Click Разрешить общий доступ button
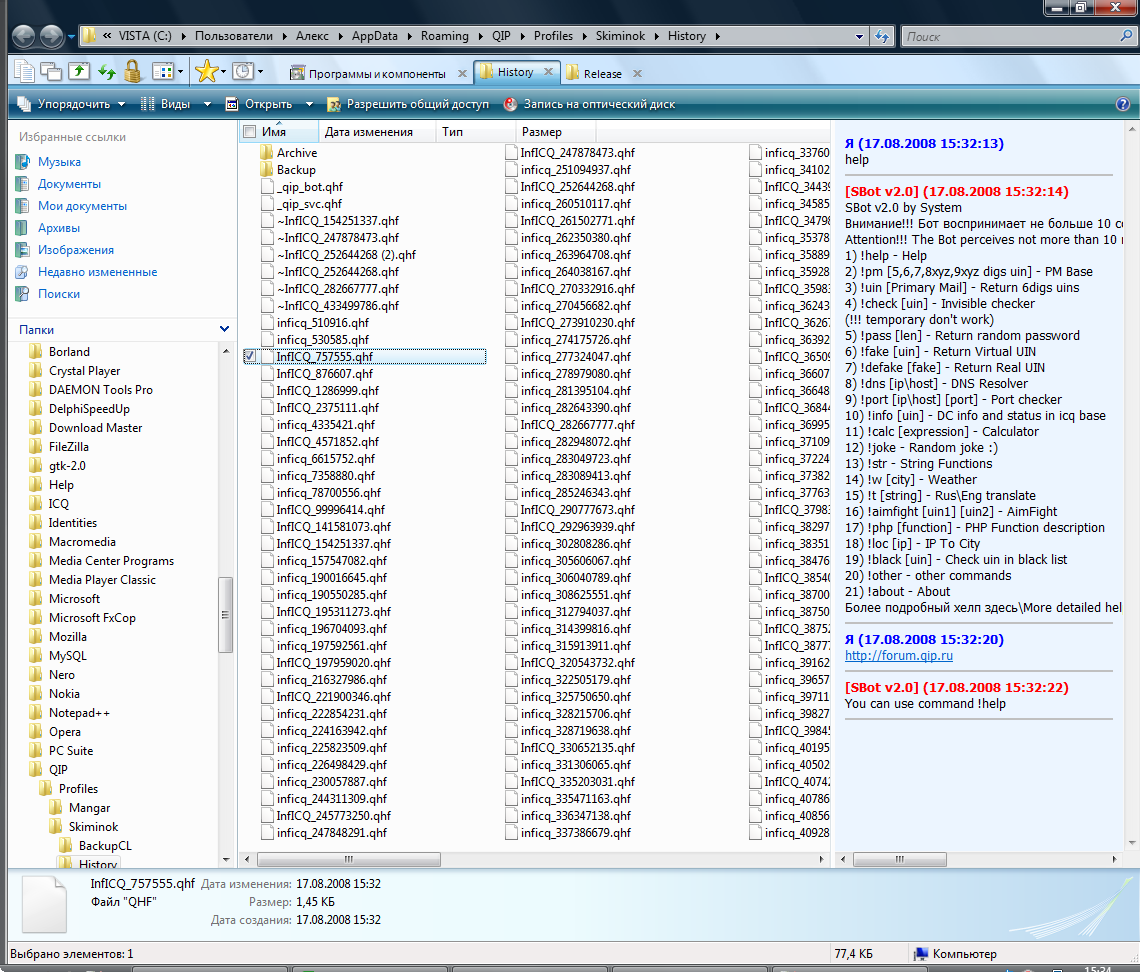This screenshot has width=1140, height=972. (x=408, y=104)
